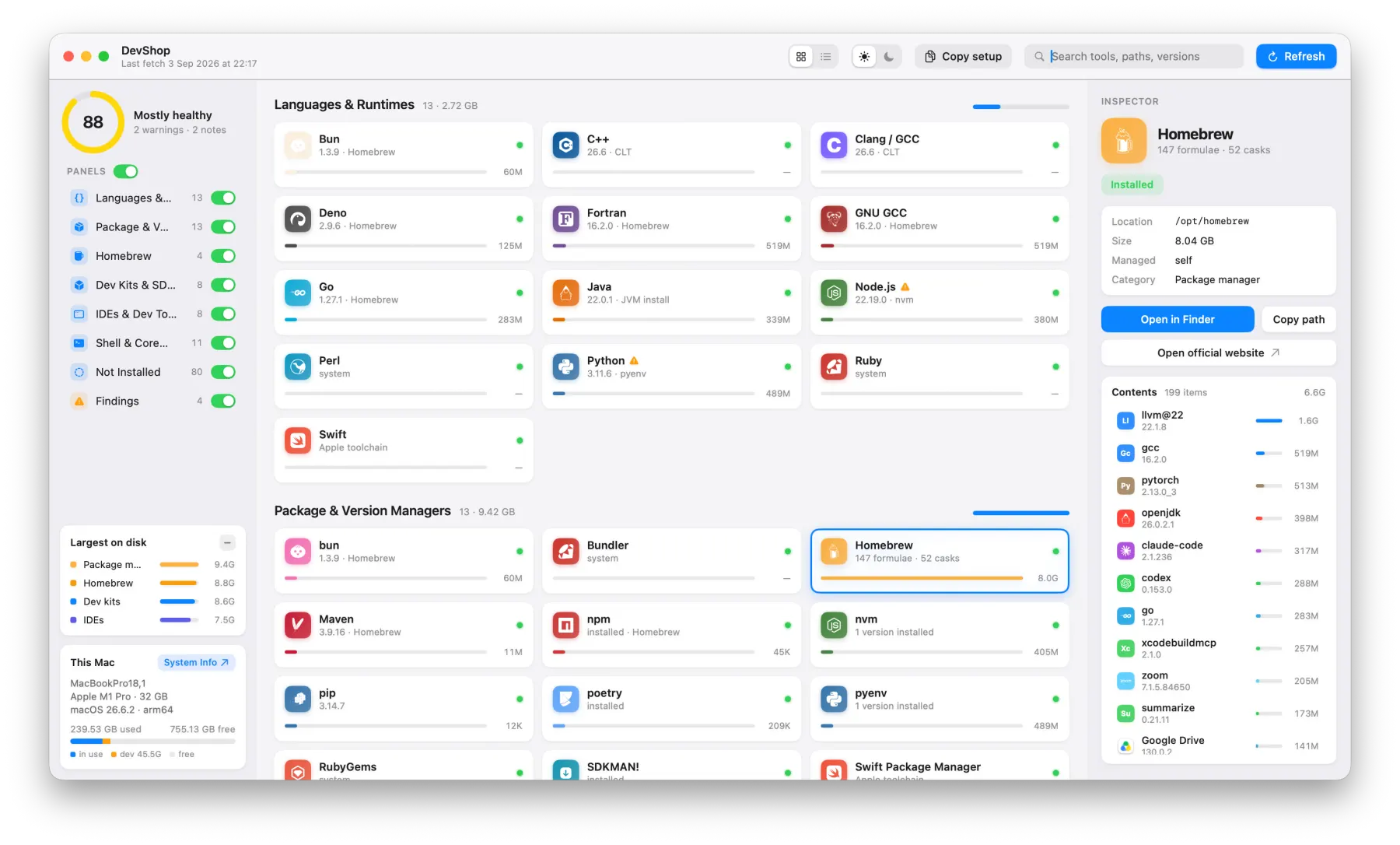Click the Swift language icon

[x=298, y=441]
